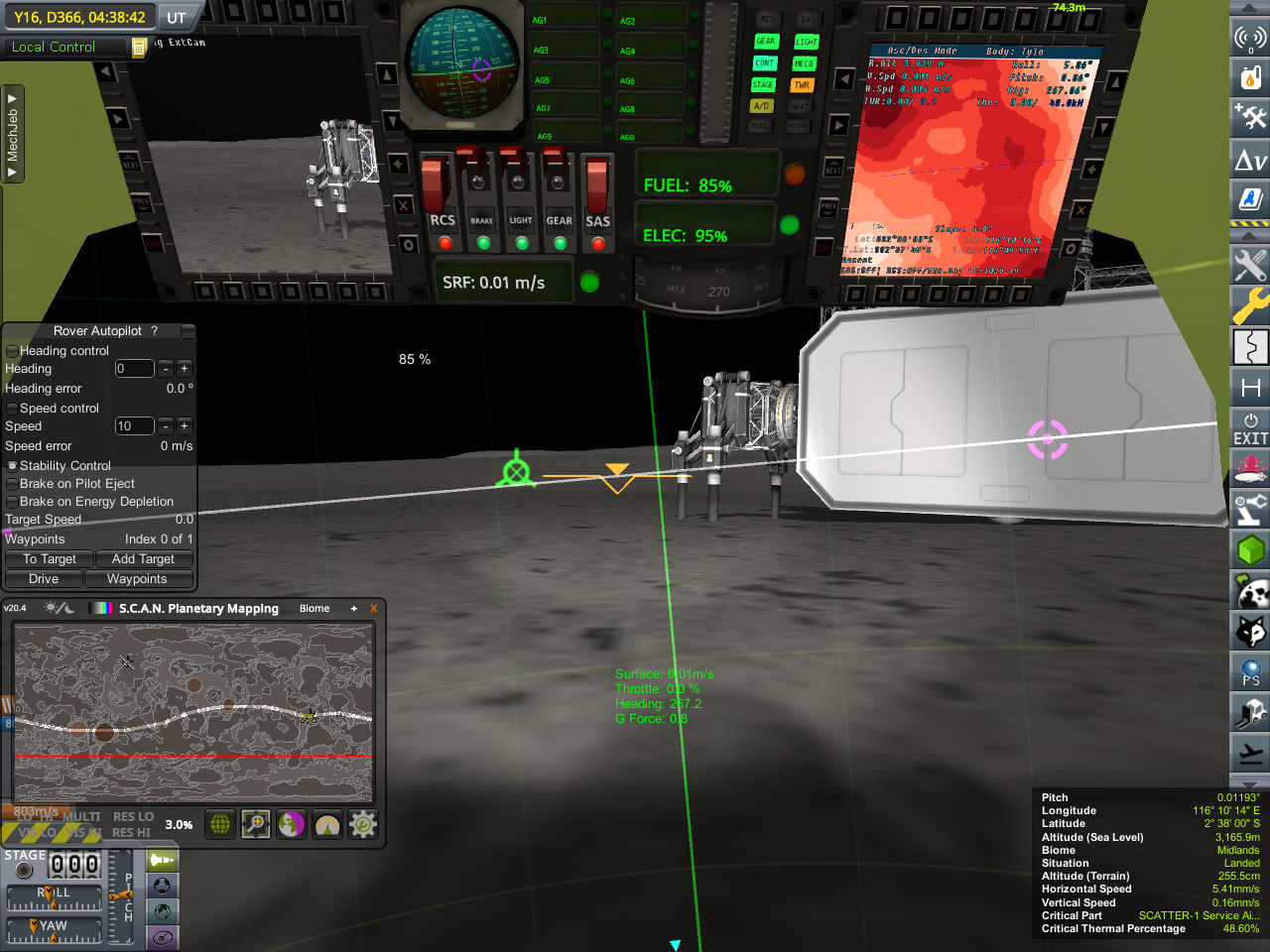
Task: Open the PS blue orb toolbar icon
Action: (1250, 672)
